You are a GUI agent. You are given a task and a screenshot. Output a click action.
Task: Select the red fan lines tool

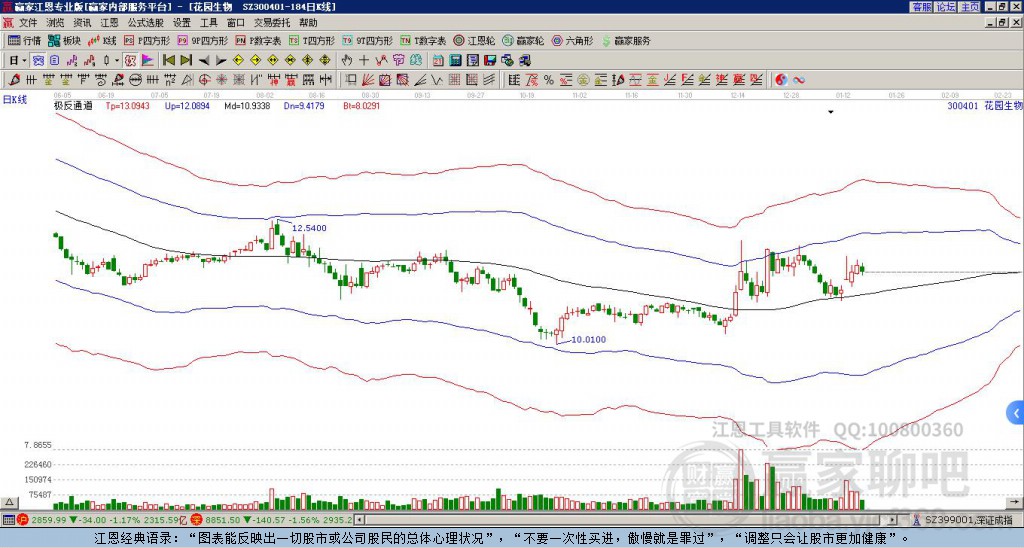368,80
